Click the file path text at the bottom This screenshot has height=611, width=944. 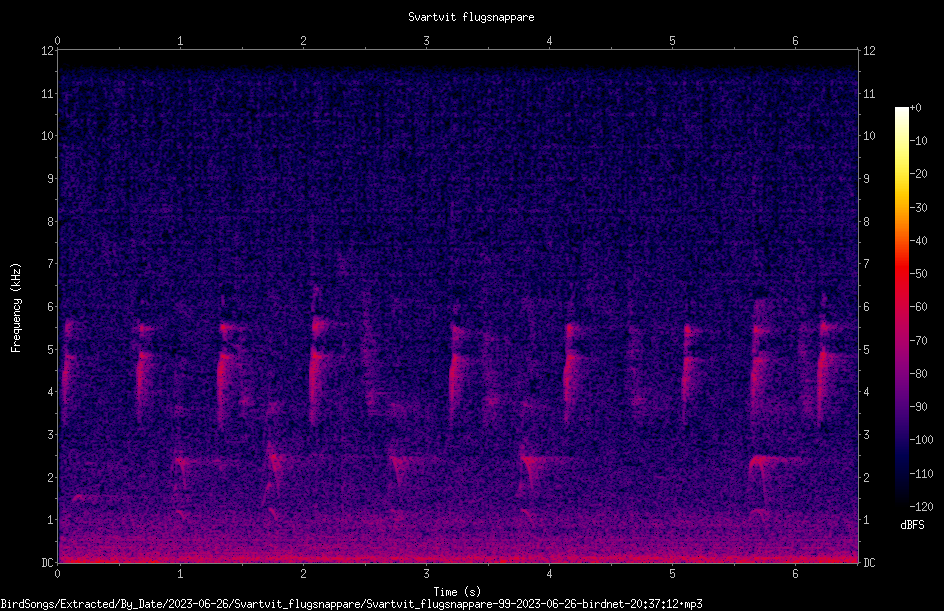point(351,604)
